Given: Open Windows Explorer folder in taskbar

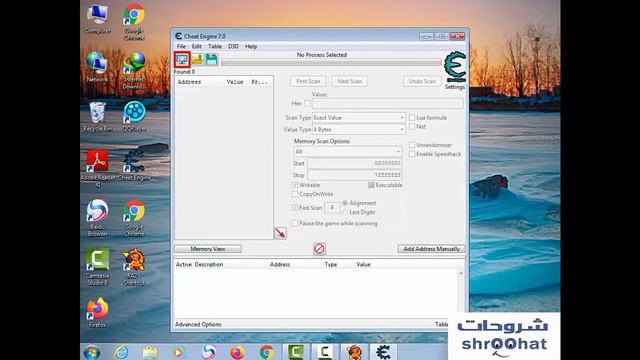Looking at the screenshot, I should pyautogui.click(x=150, y=352).
